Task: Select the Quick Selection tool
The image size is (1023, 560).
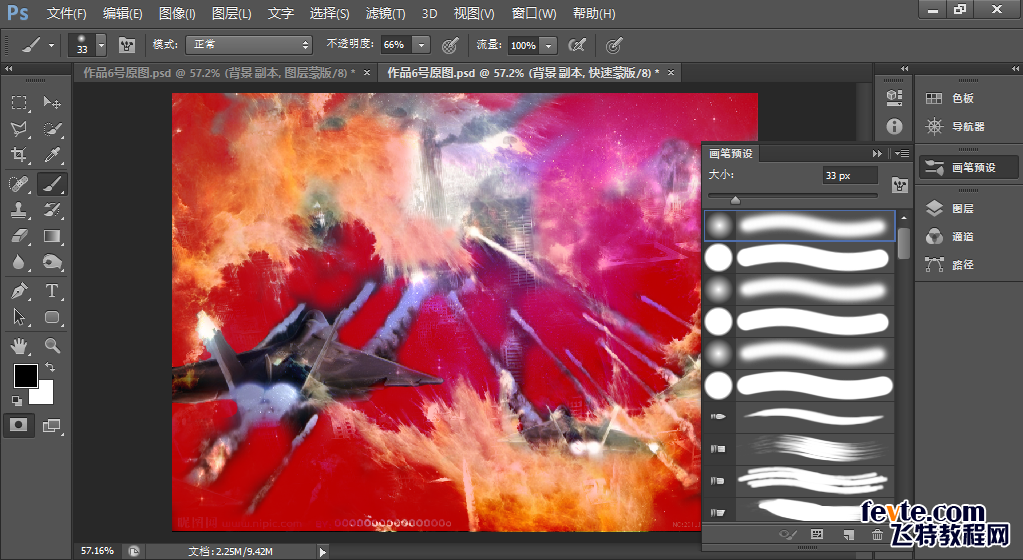Action: (x=52, y=129)
